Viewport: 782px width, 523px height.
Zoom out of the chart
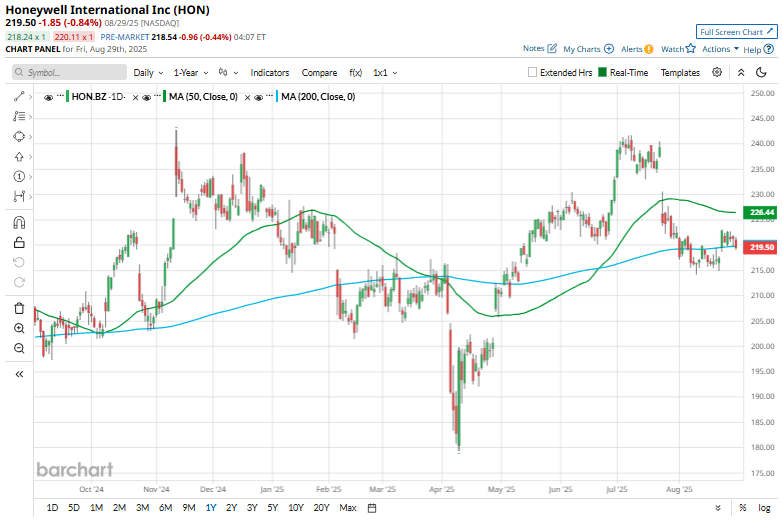[19, 348]
